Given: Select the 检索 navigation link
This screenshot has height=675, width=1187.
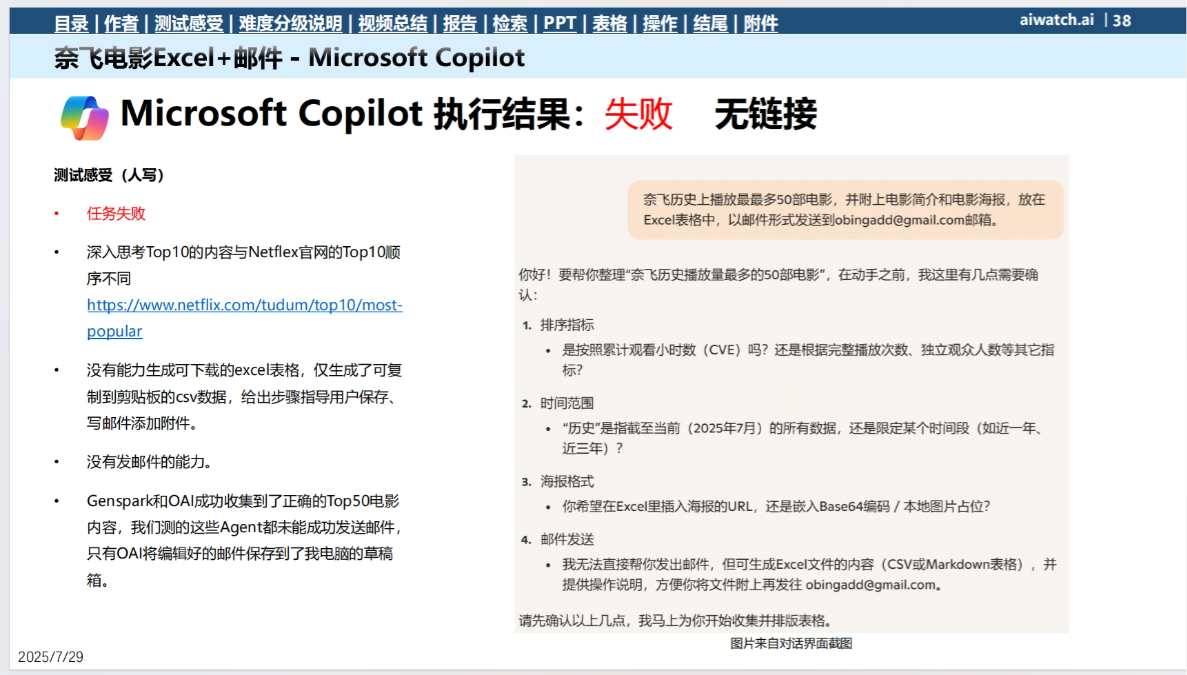Looking at the screenshot, I should [509, 23].
